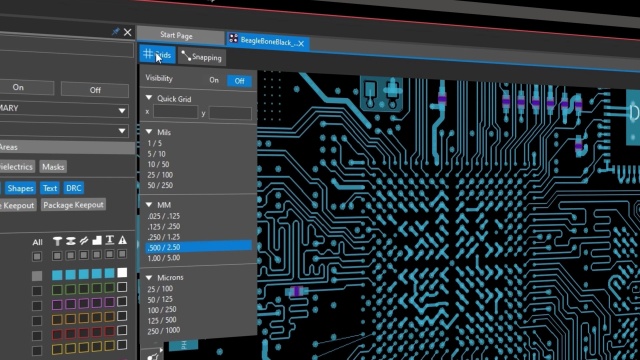Click the Traces column icon in layer grid

[x=84, y=241]
